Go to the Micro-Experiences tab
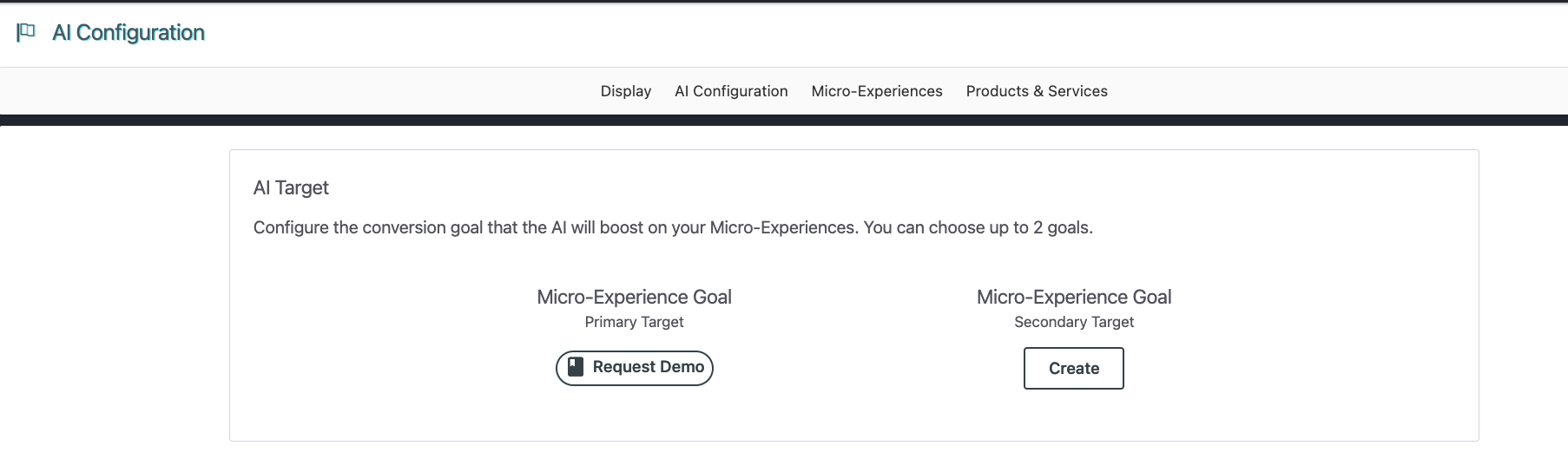1568x472 pixels. (x=877, y=91)
